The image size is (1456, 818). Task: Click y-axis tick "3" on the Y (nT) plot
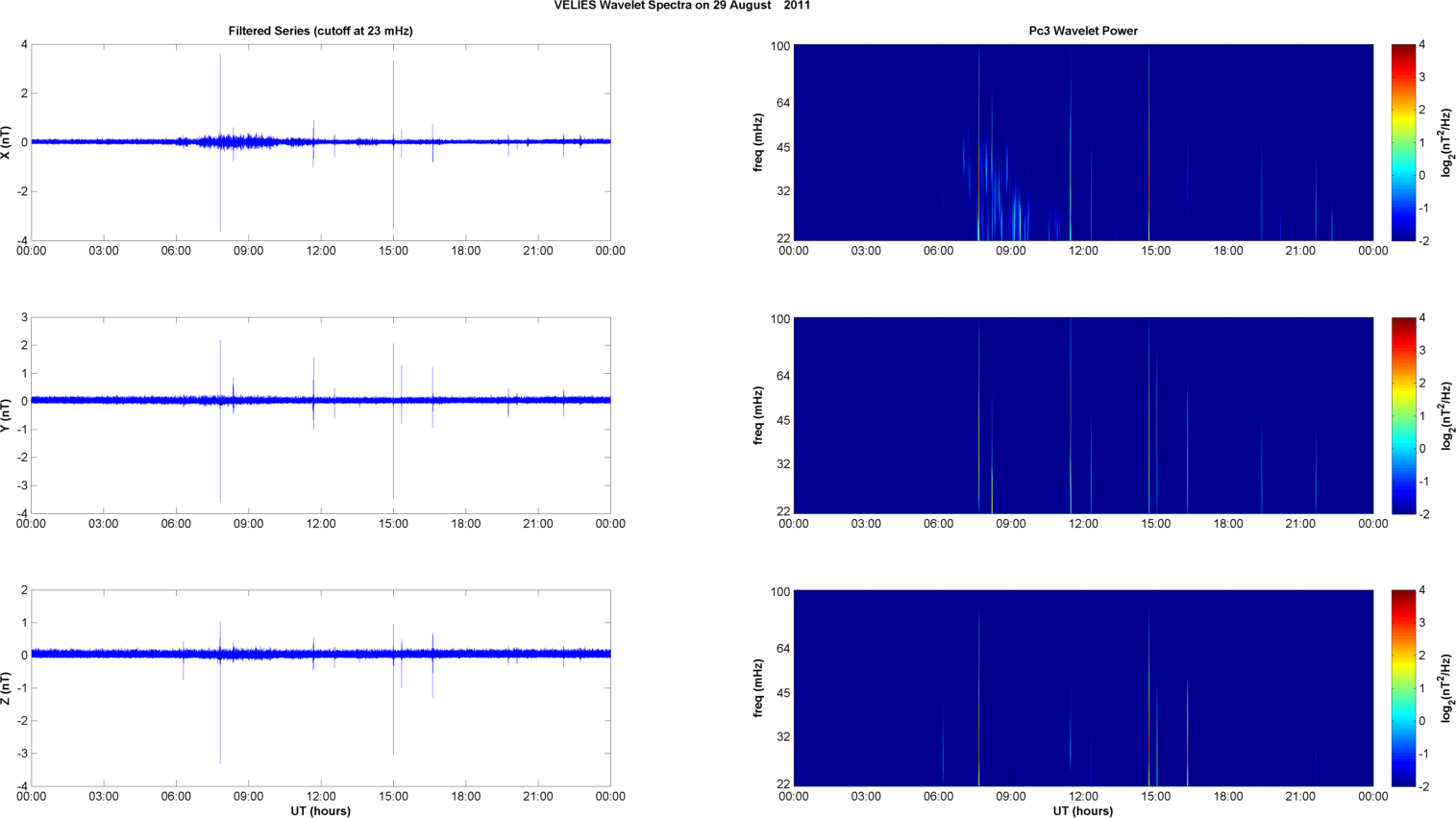(24, 317)
